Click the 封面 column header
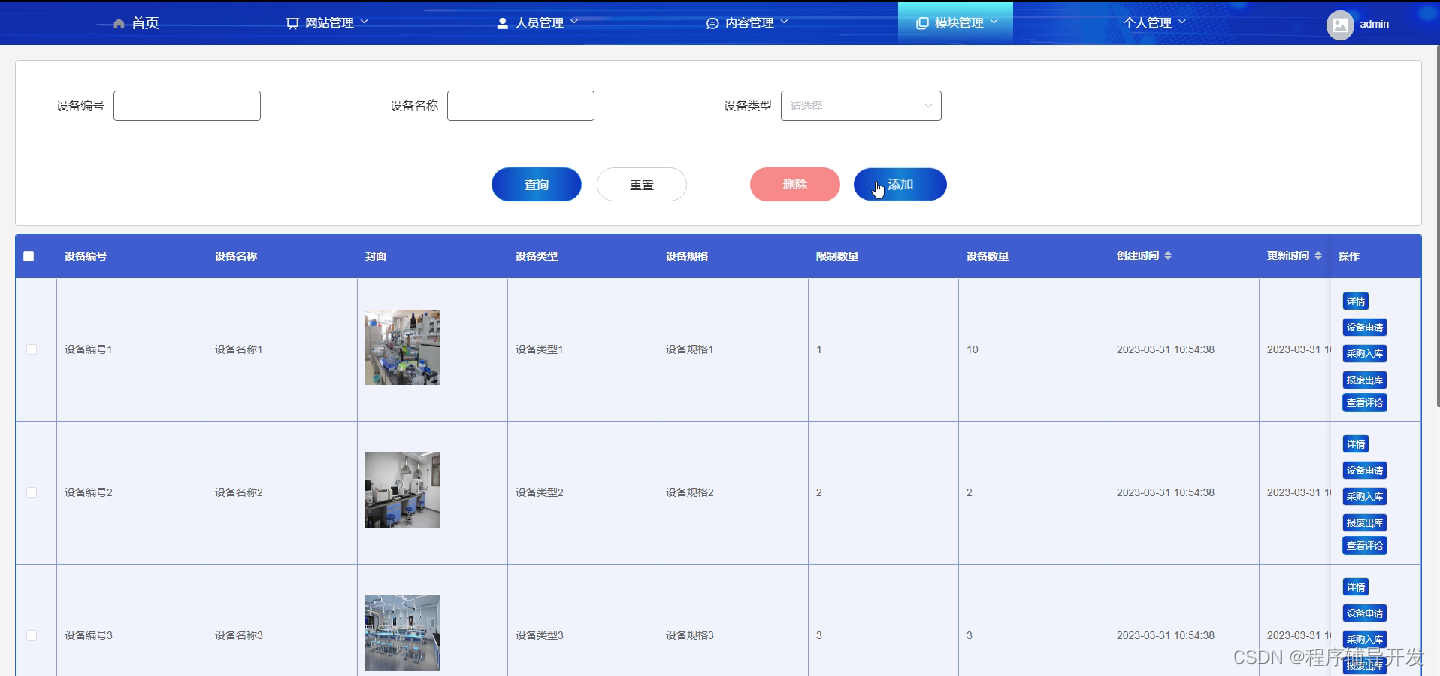This screenshot has width=1440, height=676. pyautogui.click(x=376, y=257)
